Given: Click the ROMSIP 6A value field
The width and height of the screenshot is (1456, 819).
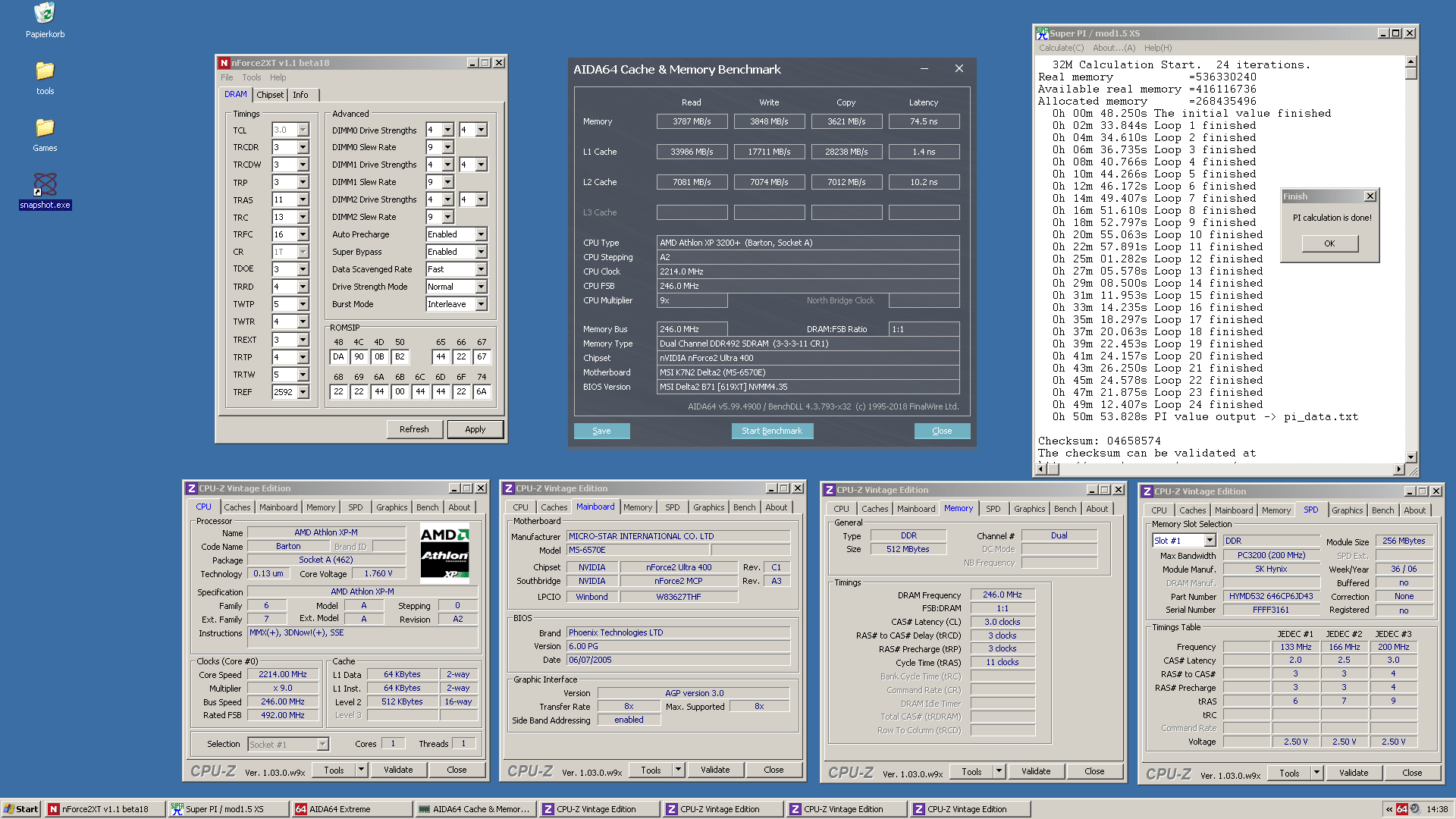Looking at the screenshot, I should click(x=482, y=391).
